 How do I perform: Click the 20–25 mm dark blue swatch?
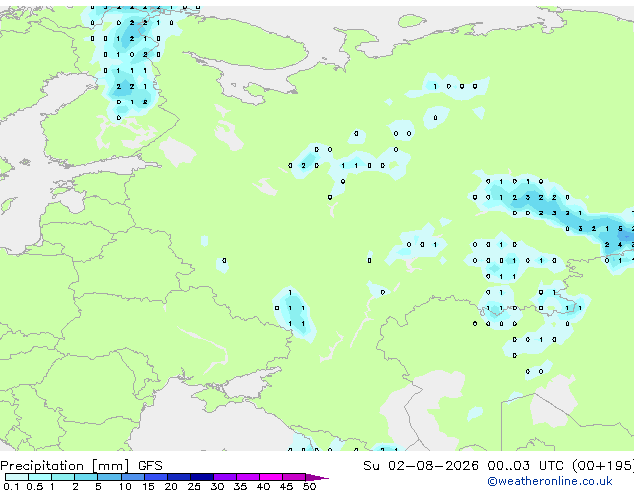click(x=179, y=477)
